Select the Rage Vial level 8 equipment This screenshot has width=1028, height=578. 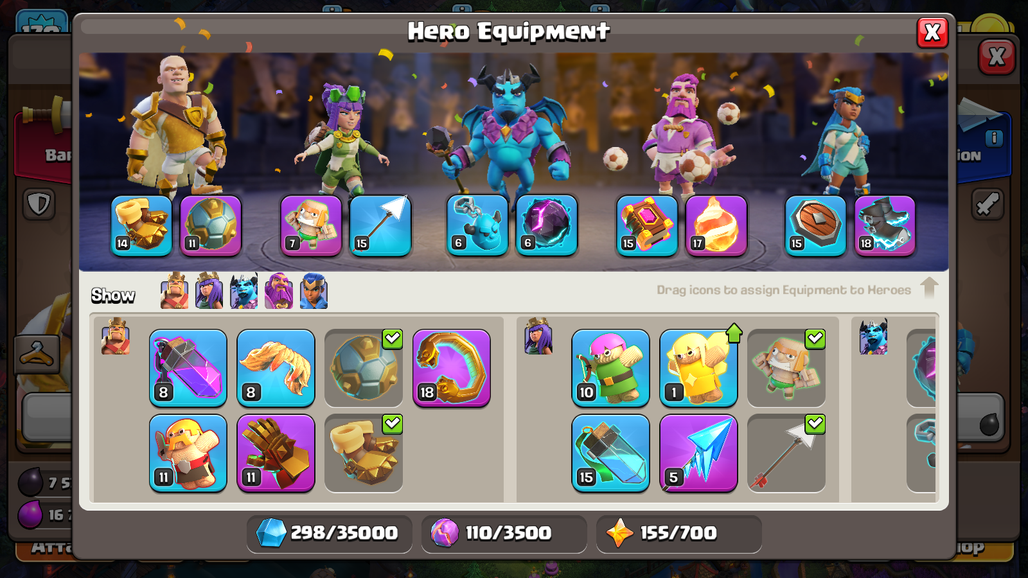coord(188,368)
